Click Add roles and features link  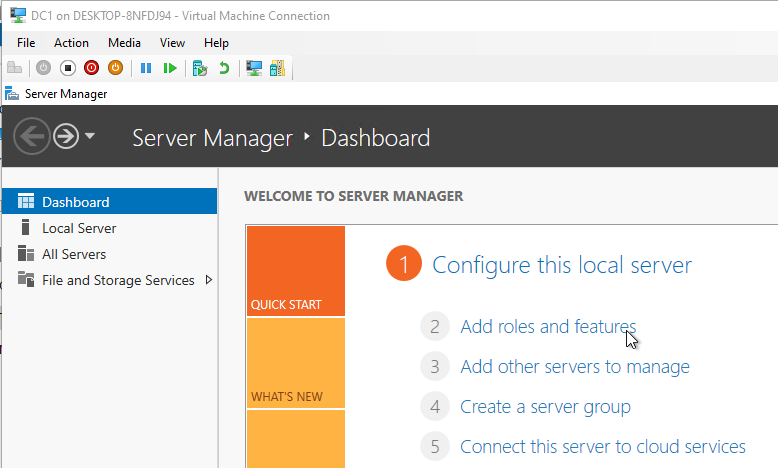[x=548, y=327]
